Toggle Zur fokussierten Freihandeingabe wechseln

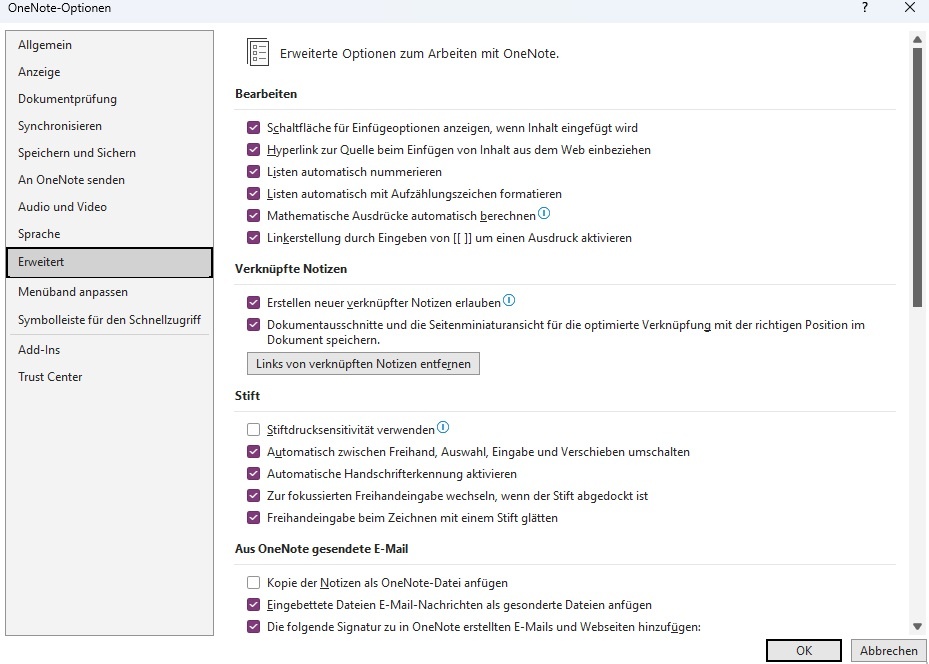(254, 495)
